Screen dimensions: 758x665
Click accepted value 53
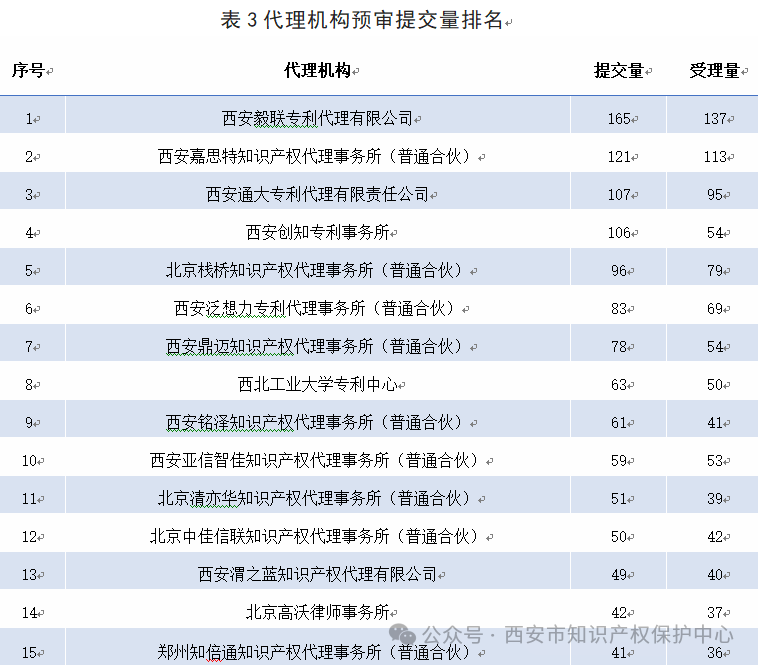click(x=715, y=461)
